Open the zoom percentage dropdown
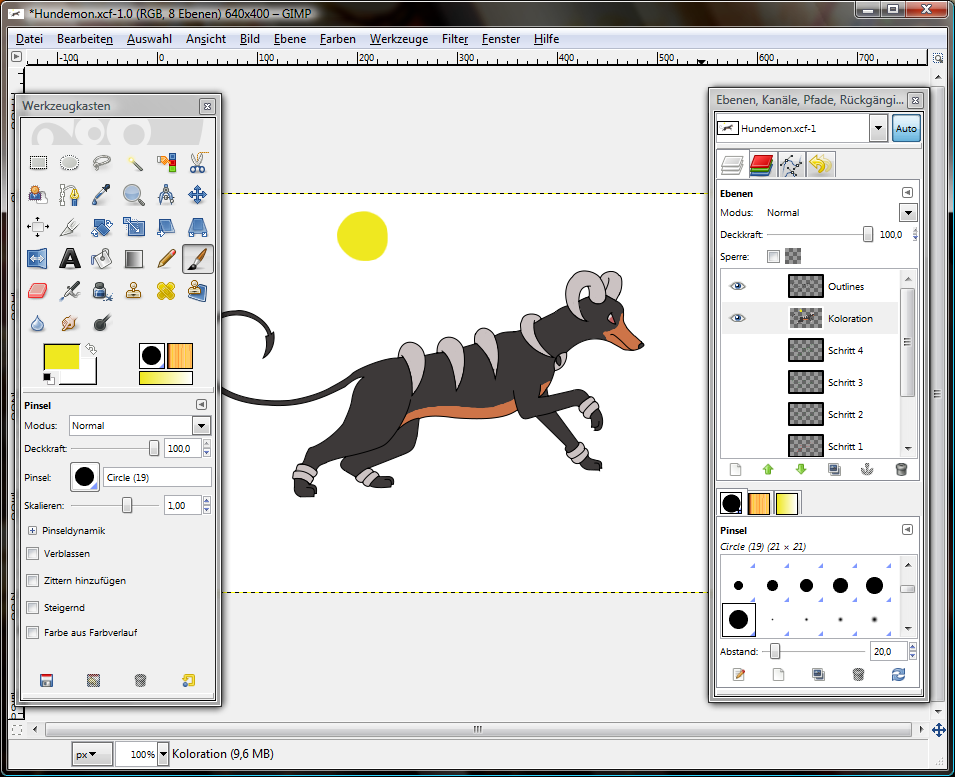The width and height of the screenshot is (955, 777). [163, 754]
